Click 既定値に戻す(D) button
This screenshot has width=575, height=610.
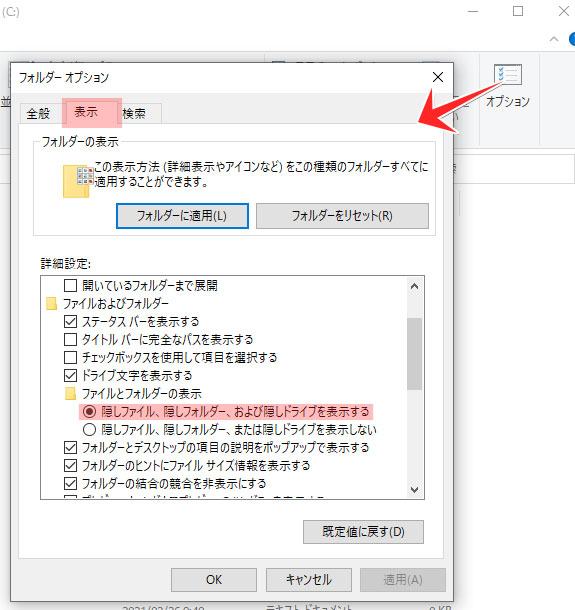click(363, 531)
